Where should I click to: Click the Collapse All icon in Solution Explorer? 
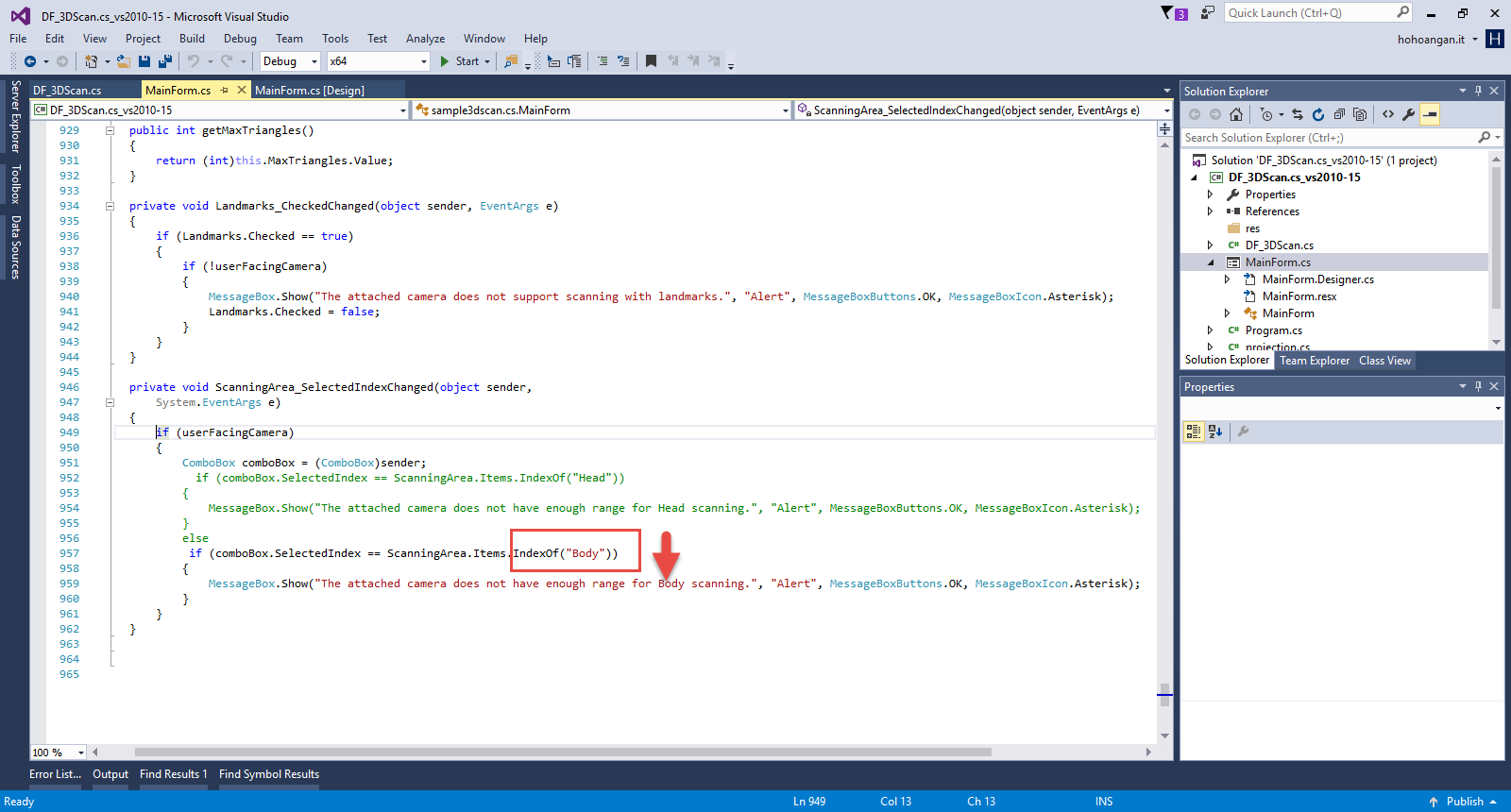pos(1339,114)
